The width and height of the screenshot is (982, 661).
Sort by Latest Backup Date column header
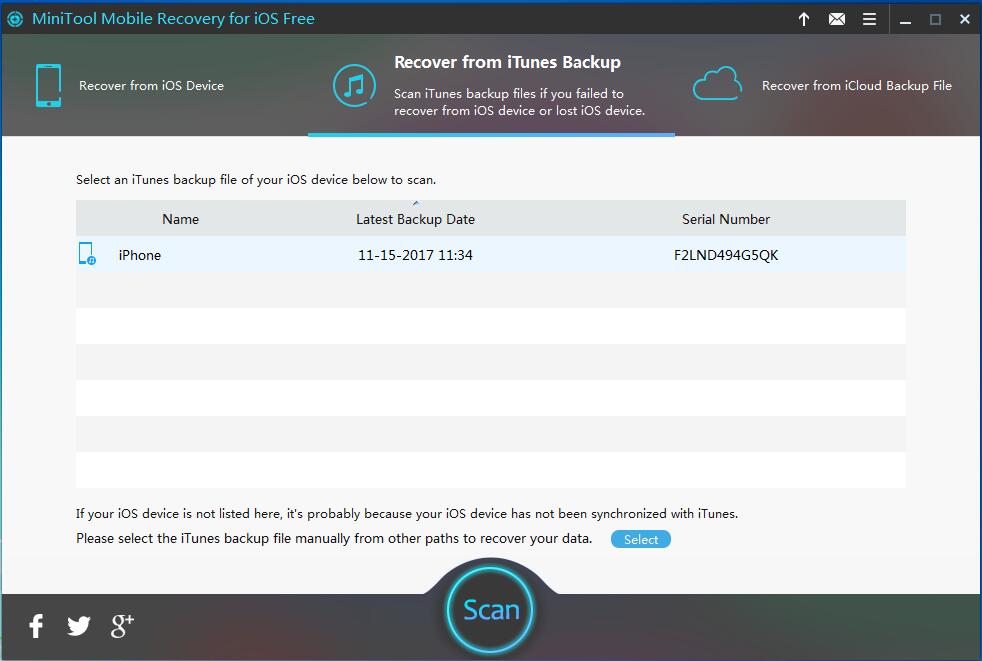(415, 219)
